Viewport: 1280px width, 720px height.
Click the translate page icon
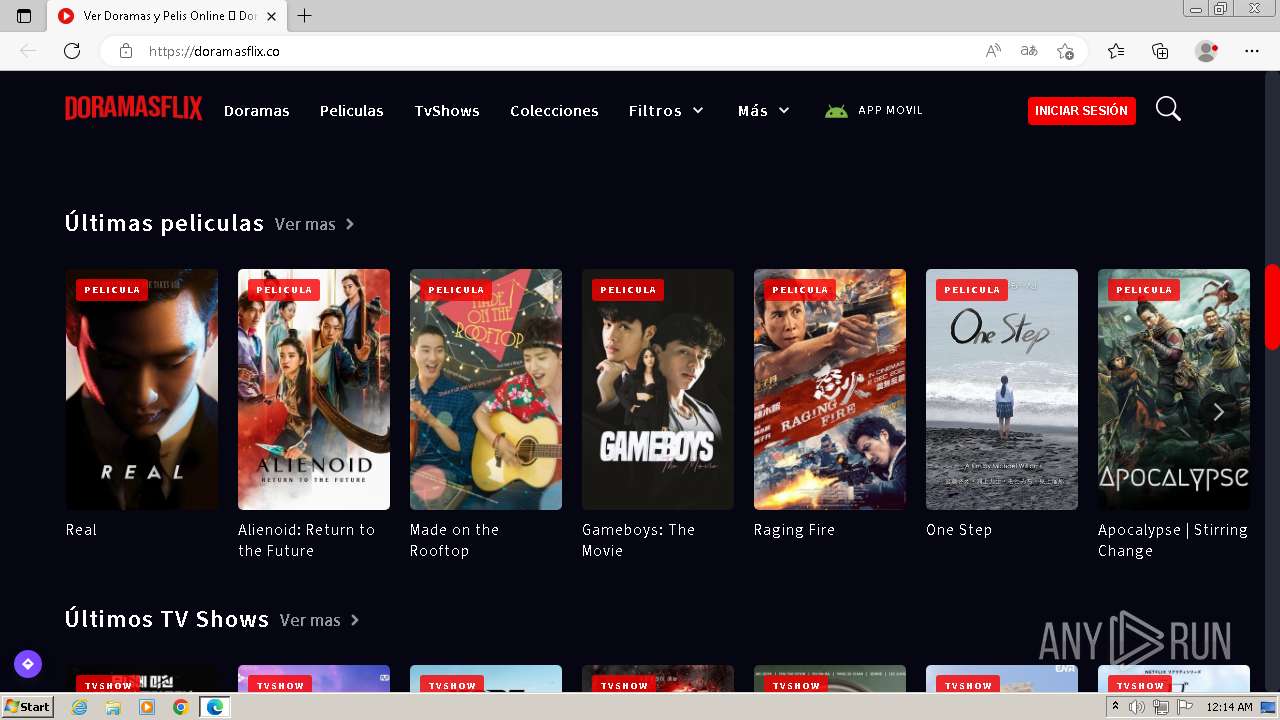pos(1029,51)
